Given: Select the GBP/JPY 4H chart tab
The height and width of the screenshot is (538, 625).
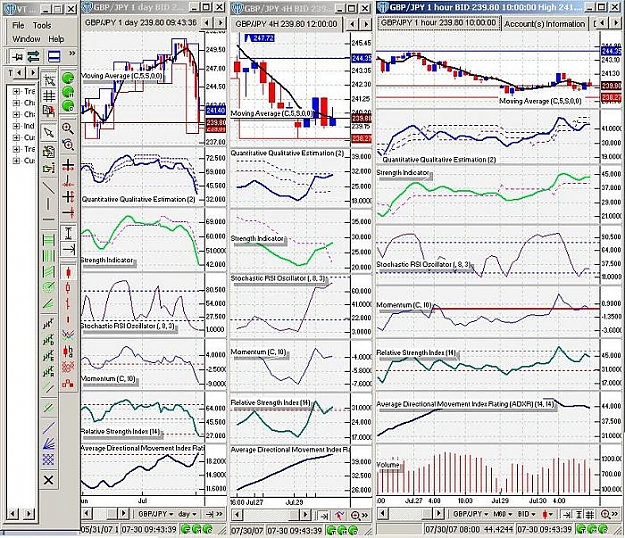Looking at the screenshot, I should pyautogui.click(x=286, y=24).
